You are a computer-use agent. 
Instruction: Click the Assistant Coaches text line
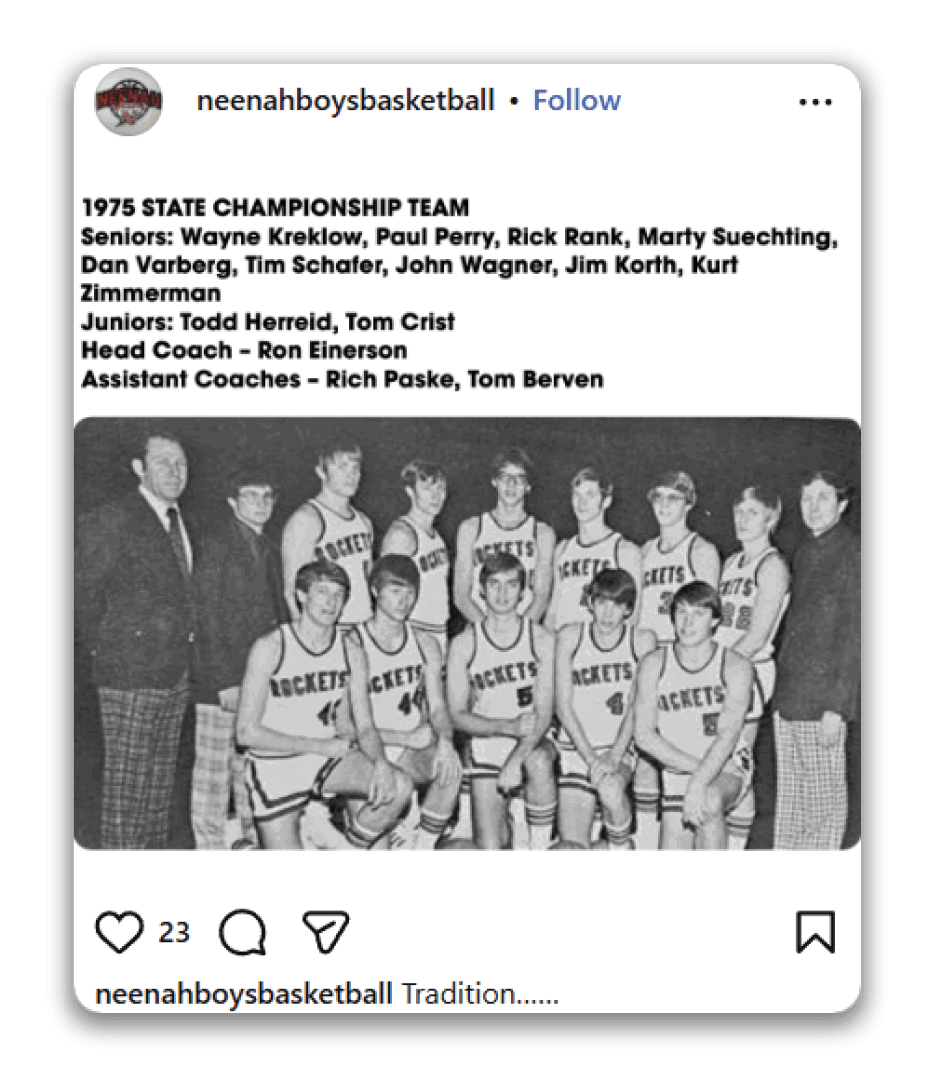[342, 379]
